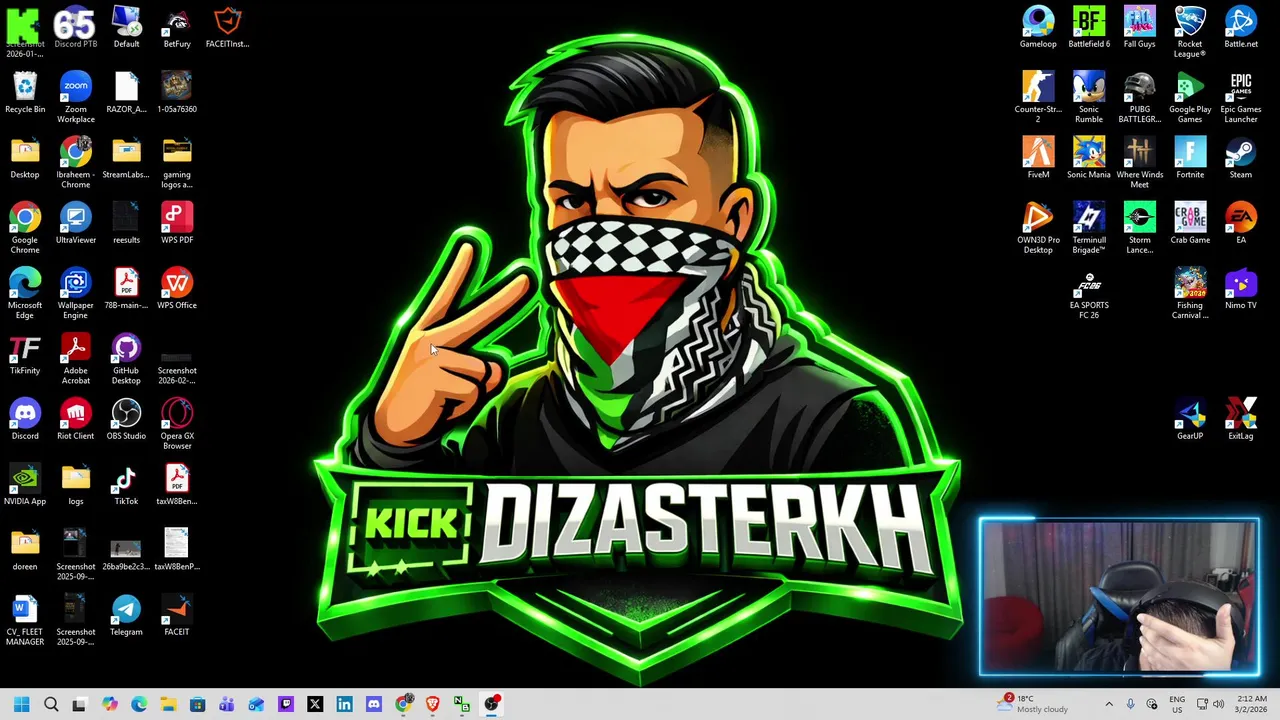This screenshot has height=720, width=1280.
Task: Launch Fall Guys from the desktop
Action: [x=1139, y=27]
